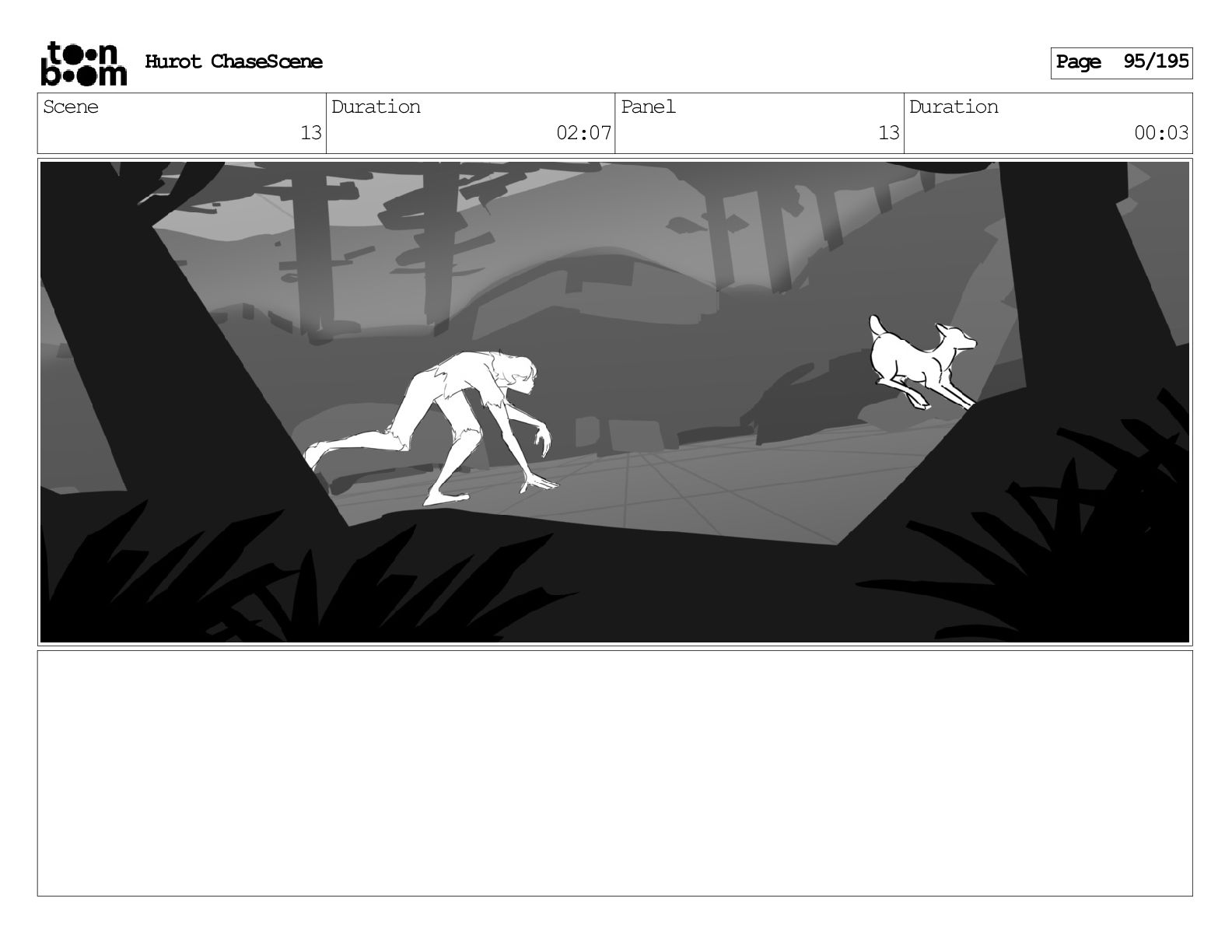Select the leaping deer drawing
The image size is (1232, 952).
[x=923, y=362]
